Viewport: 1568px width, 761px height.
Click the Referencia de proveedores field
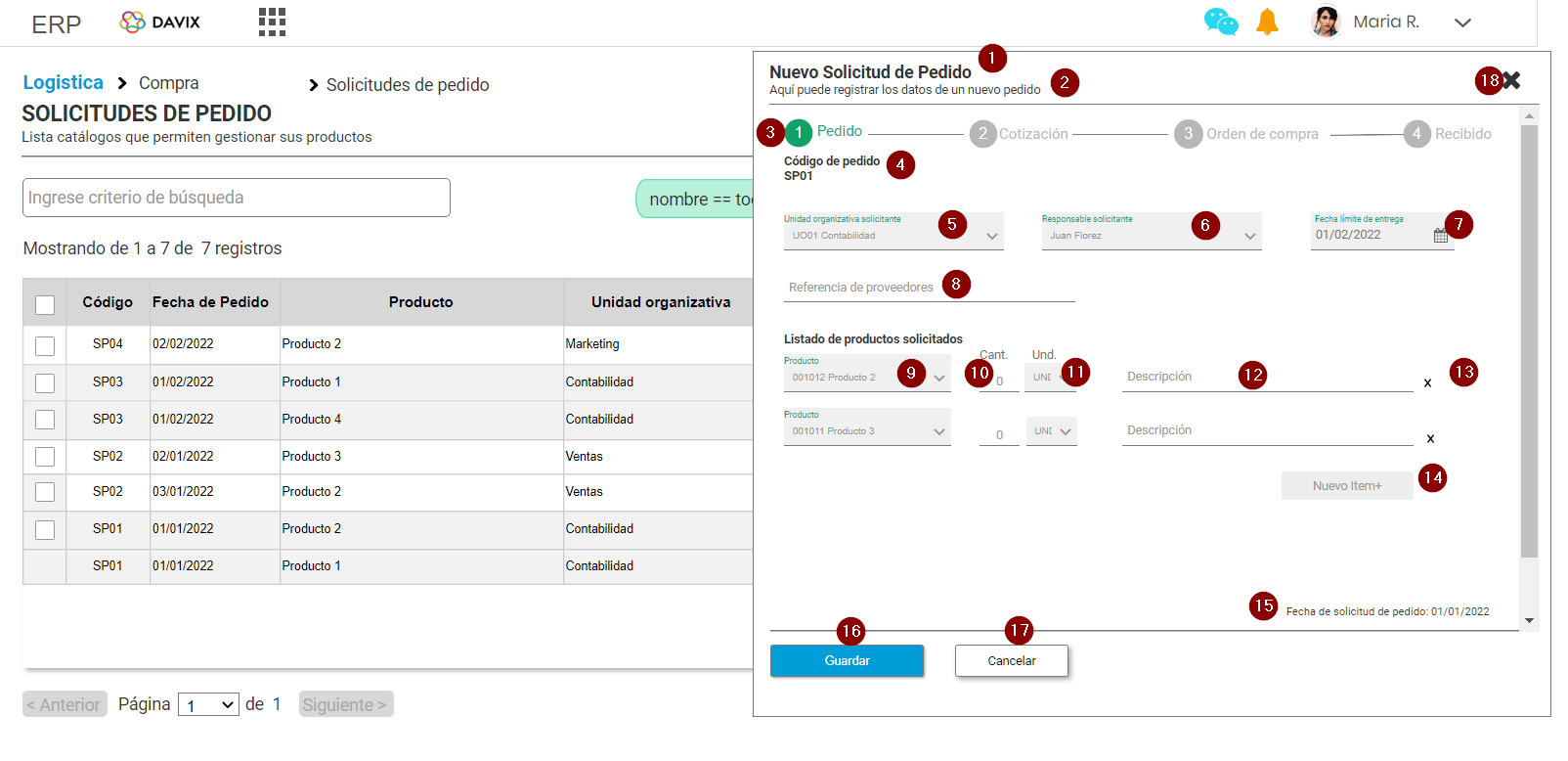(929, 288)
